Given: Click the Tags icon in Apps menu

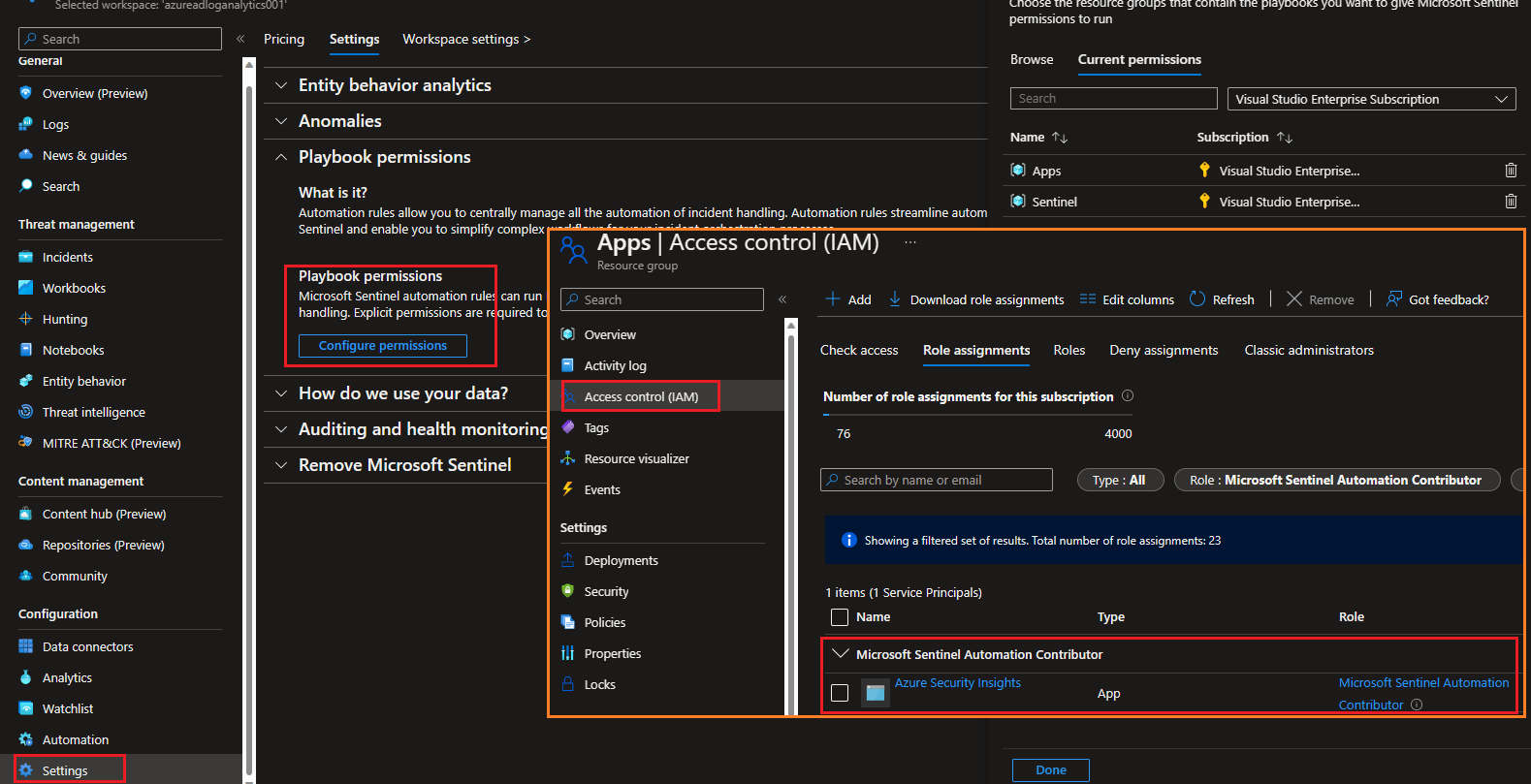Looking at the screenshot, I should click(568, 427).
